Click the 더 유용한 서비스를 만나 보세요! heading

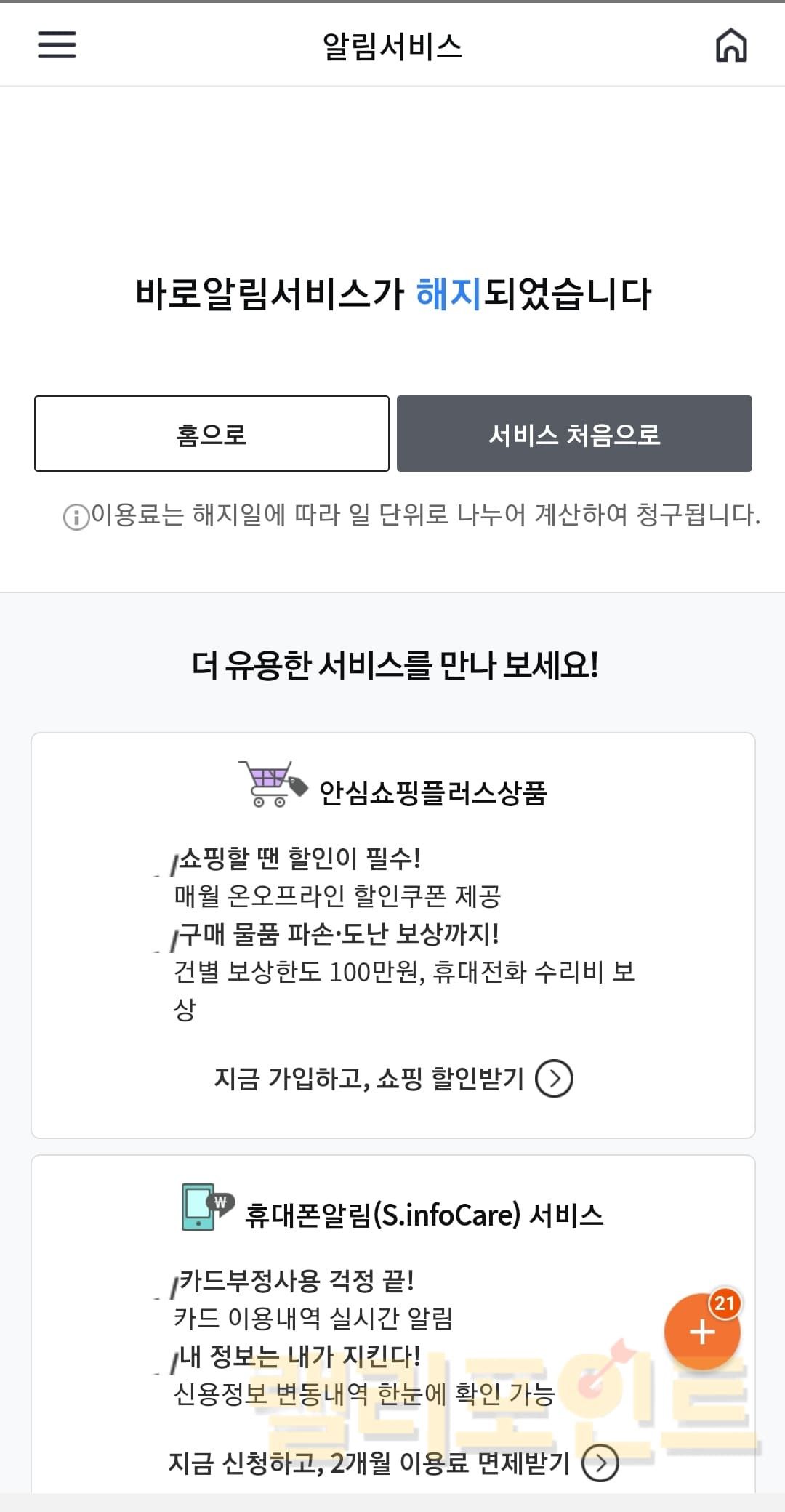tap(395, 664)
